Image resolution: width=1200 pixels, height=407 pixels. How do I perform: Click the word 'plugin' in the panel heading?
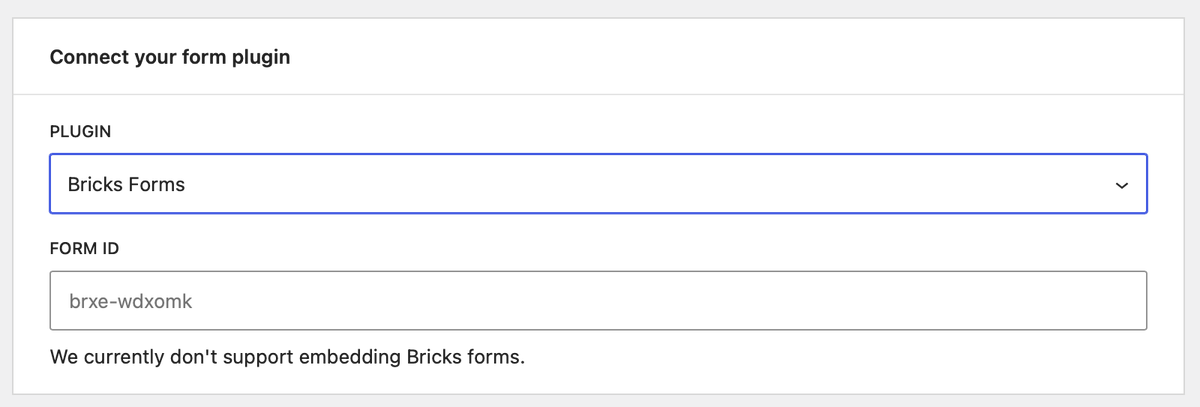tap(262, 57)
